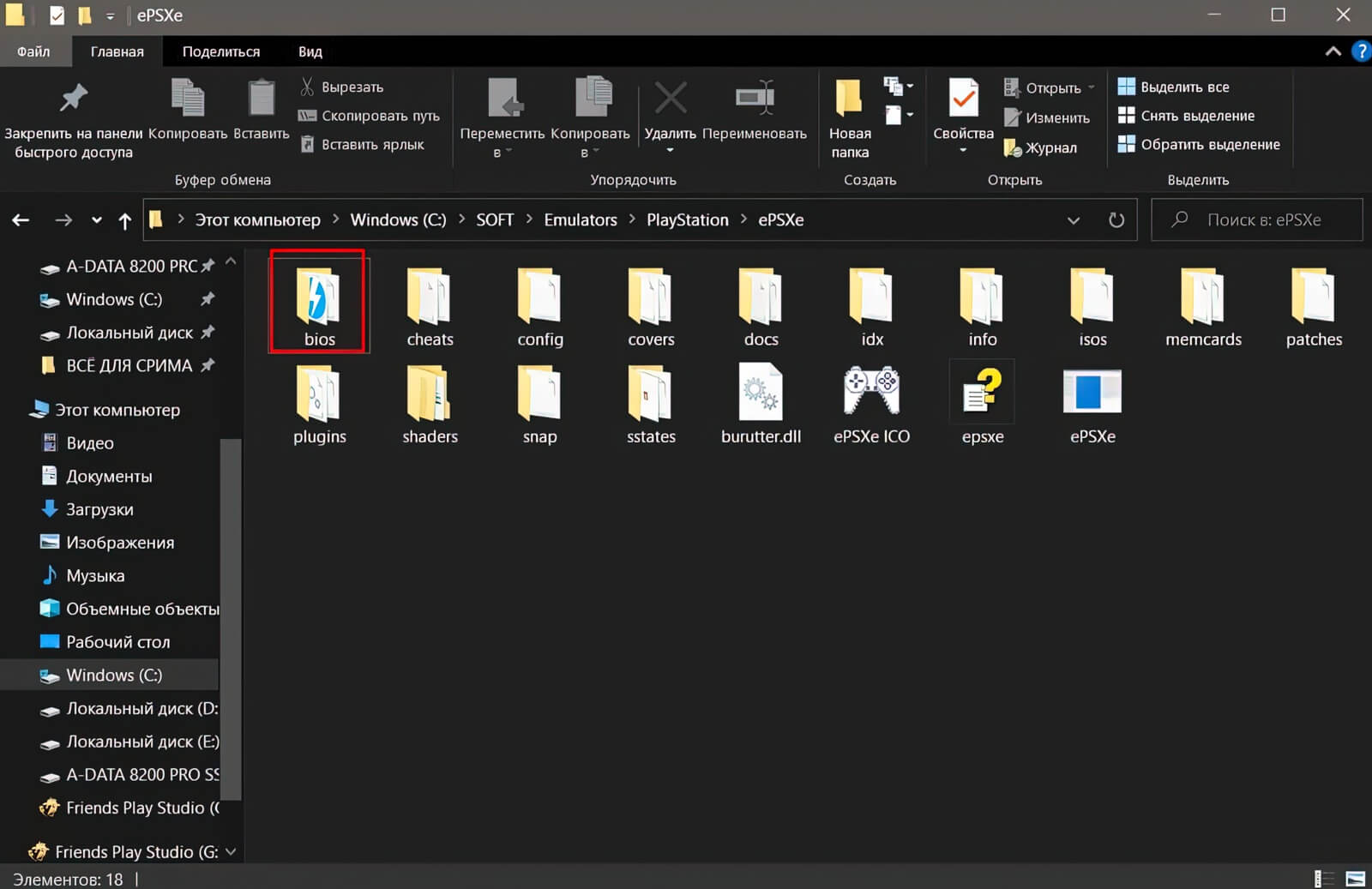Screen dimensions: 1372x889
Task: Select the burutter.dll file
Action: (x=761, y=404)
